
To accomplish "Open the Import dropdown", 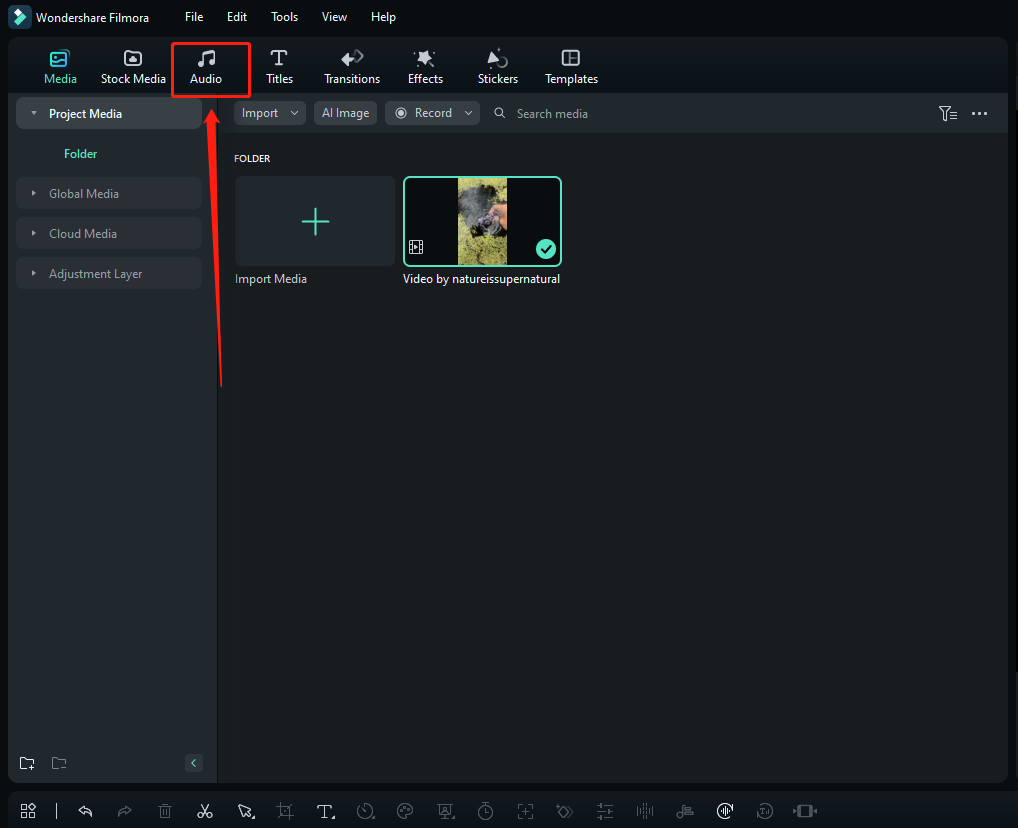I will click(270, 113).
